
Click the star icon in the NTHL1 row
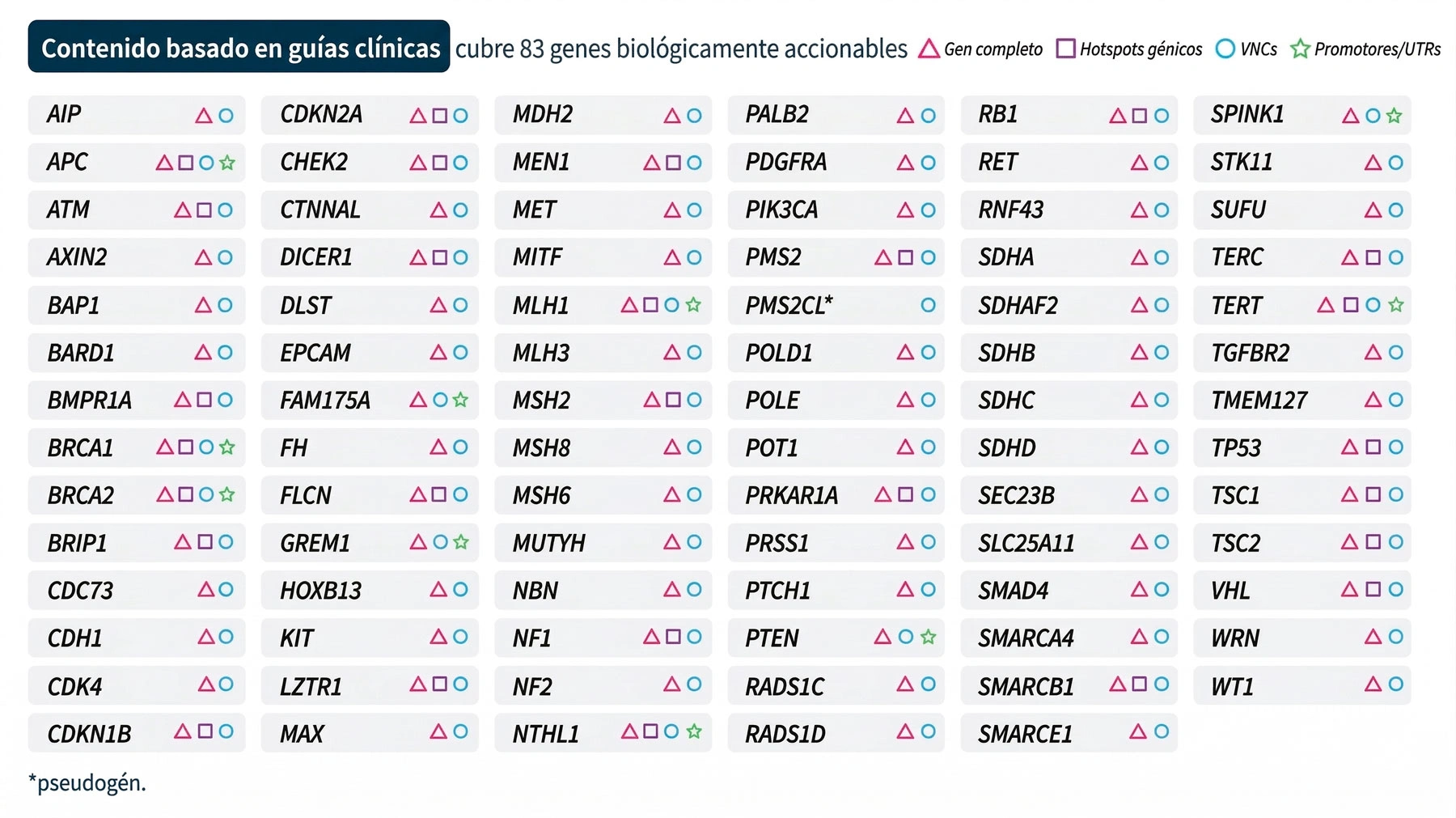click(x=694, y=731)
